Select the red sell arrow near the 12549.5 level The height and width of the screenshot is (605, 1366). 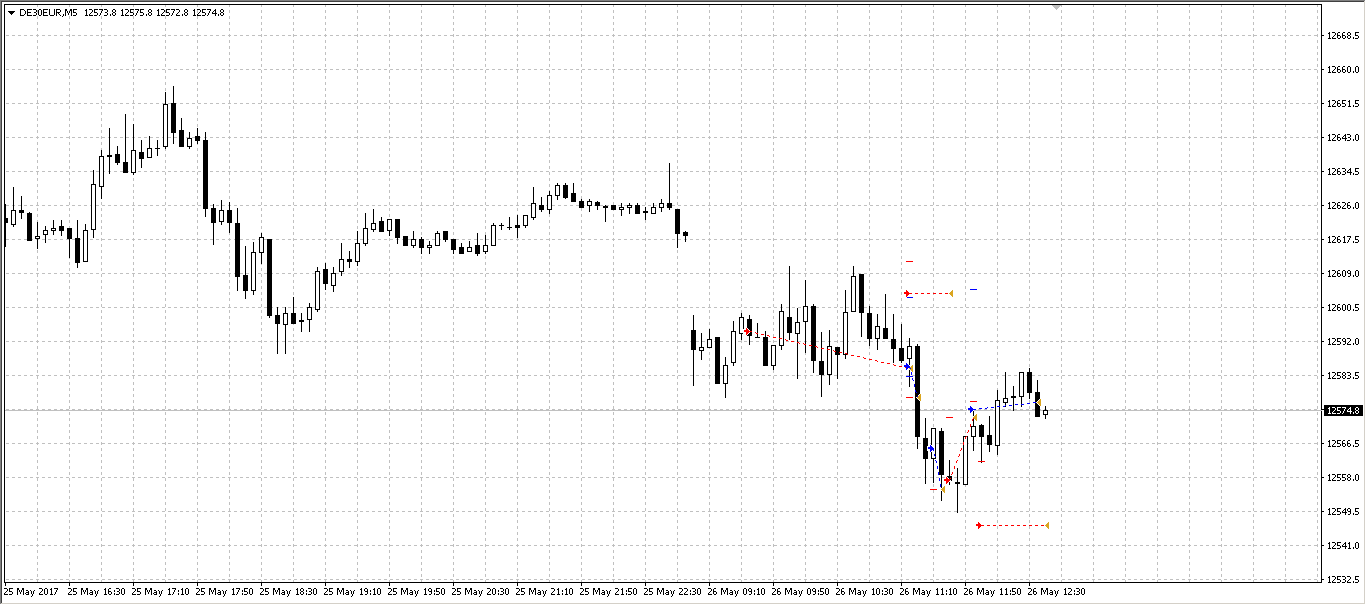(x=979, y=525)
